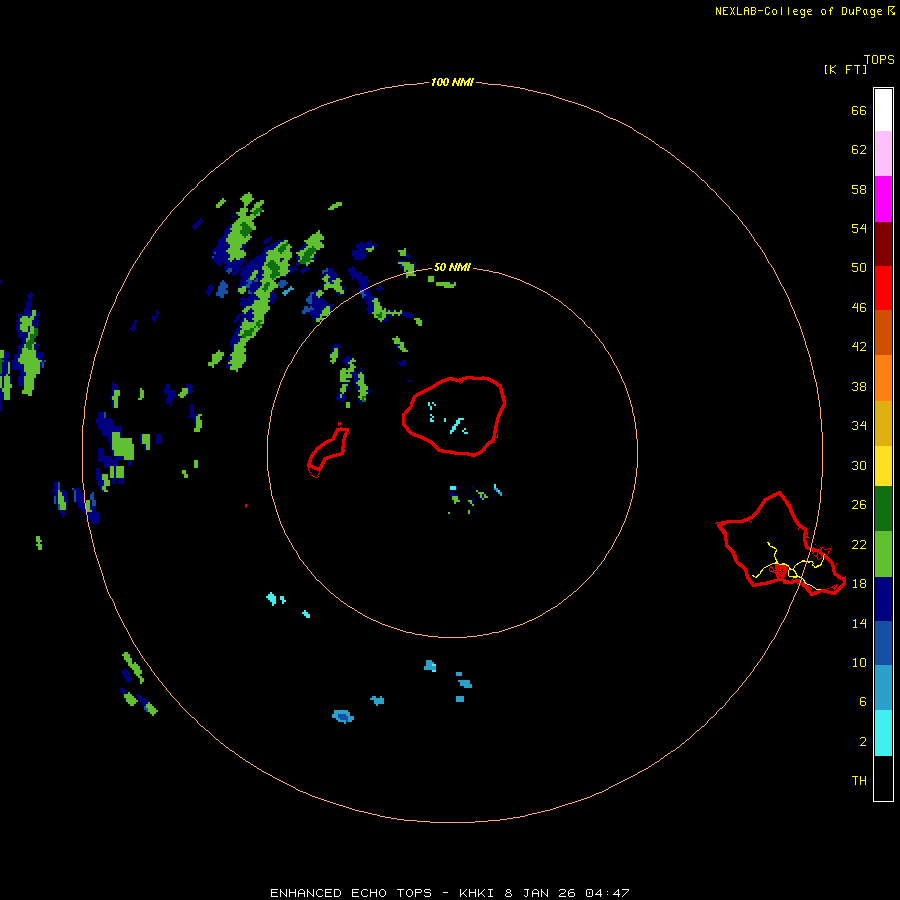This screenshot has height=900, width=900.
Task: Click the legend value '26'
Action: pos(859,505)
